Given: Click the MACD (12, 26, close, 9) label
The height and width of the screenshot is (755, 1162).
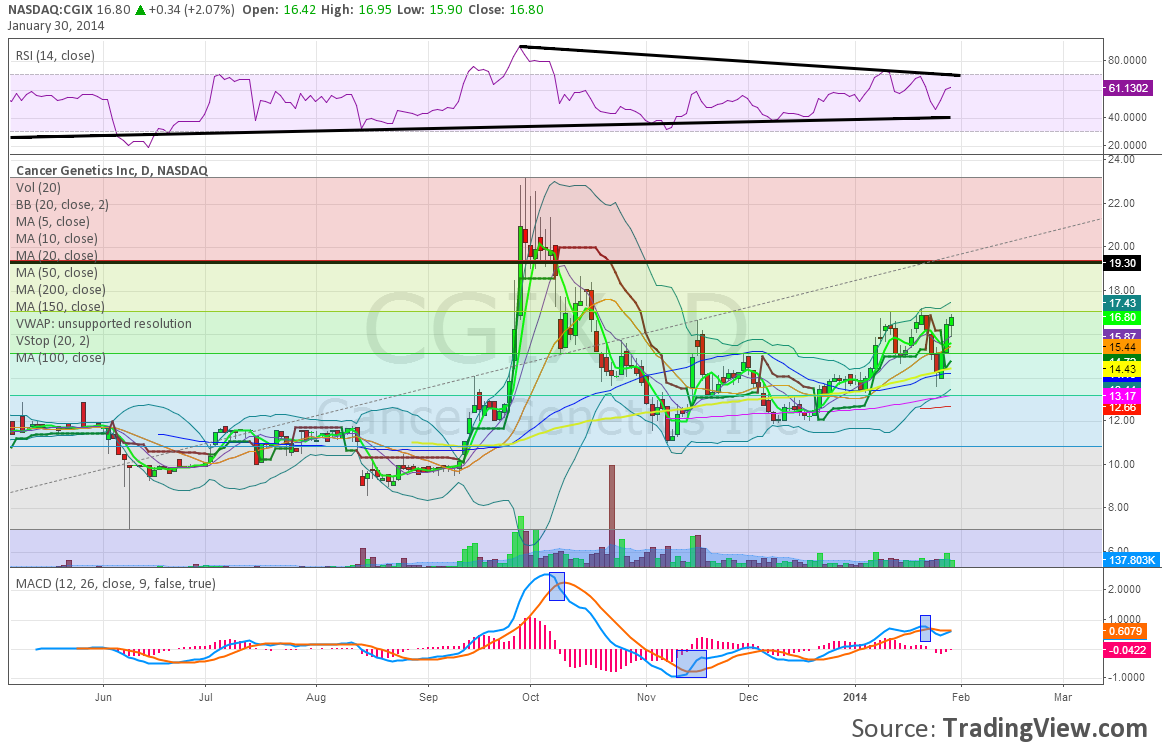Looking at the screenshot, I should coord(116,584).
